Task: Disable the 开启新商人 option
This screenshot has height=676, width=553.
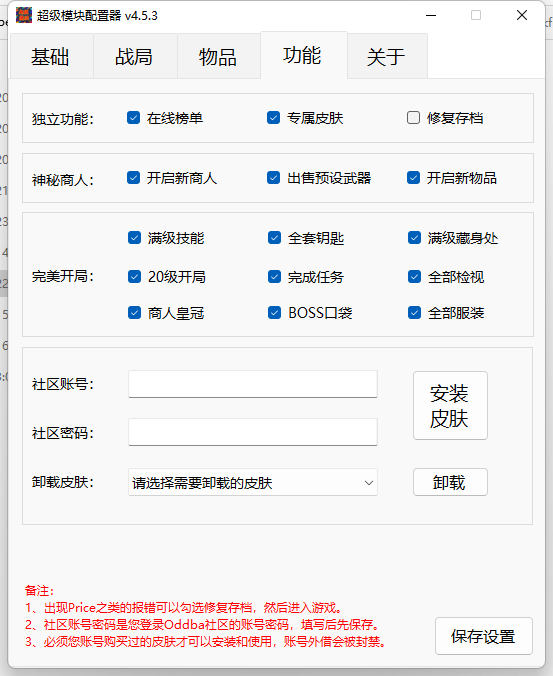Action: [134, 178]
